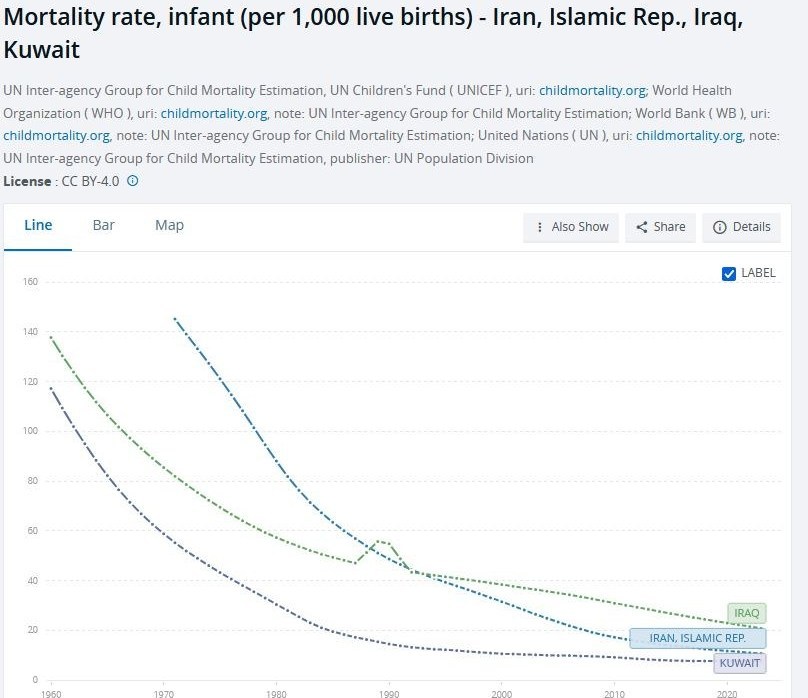Switch to the Bar tab
This screenshot has width=808, height=698.
pos(104,225)
